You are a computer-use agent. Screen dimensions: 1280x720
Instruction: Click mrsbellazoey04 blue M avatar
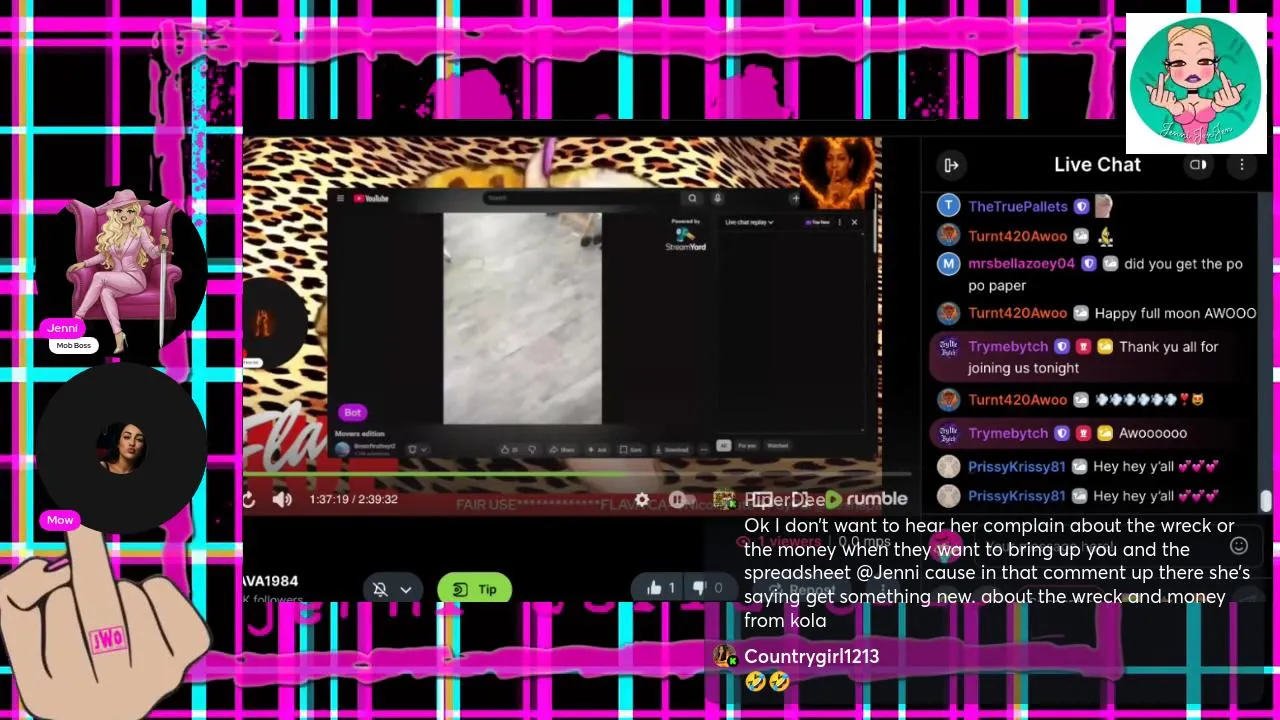pyautogui.click(x=948, y=264)
